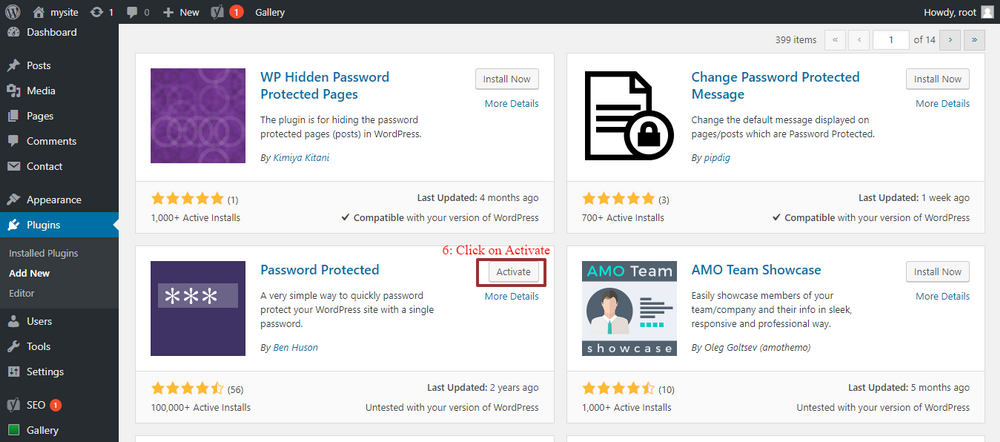
Task: Open the WordPress logo menu
Action: 13,12
